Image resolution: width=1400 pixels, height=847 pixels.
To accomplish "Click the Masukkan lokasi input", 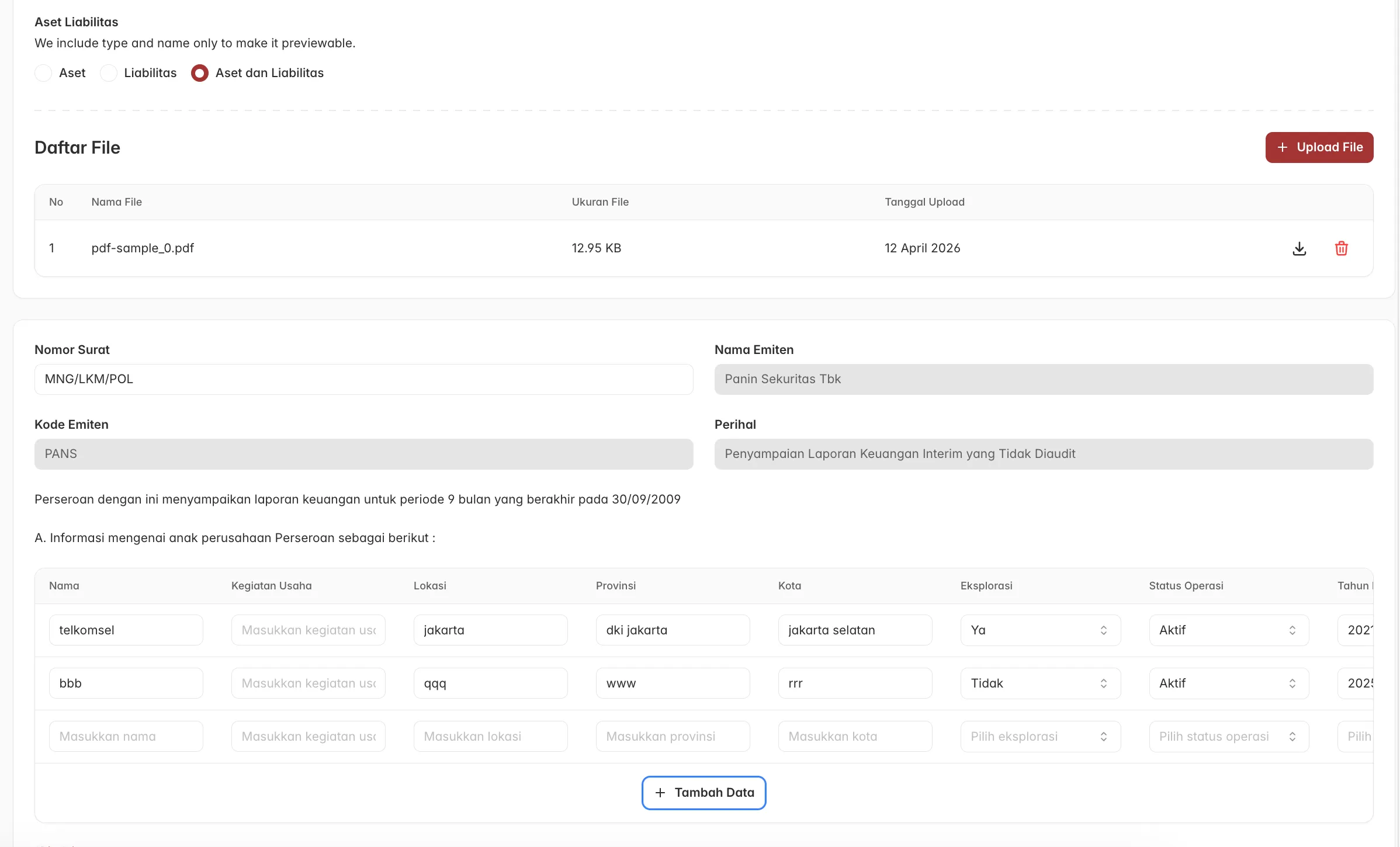I will pyautogui.click(x=490, y=737).
